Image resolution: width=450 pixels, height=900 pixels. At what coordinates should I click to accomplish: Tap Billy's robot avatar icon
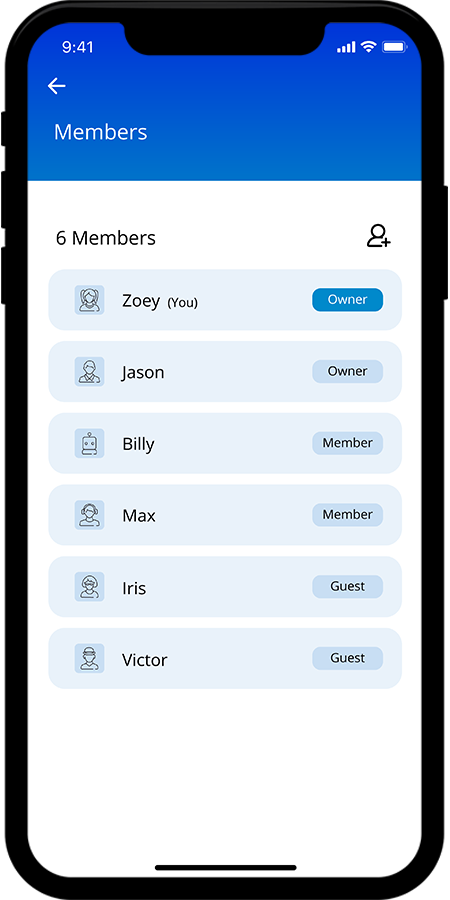[90, 443]
